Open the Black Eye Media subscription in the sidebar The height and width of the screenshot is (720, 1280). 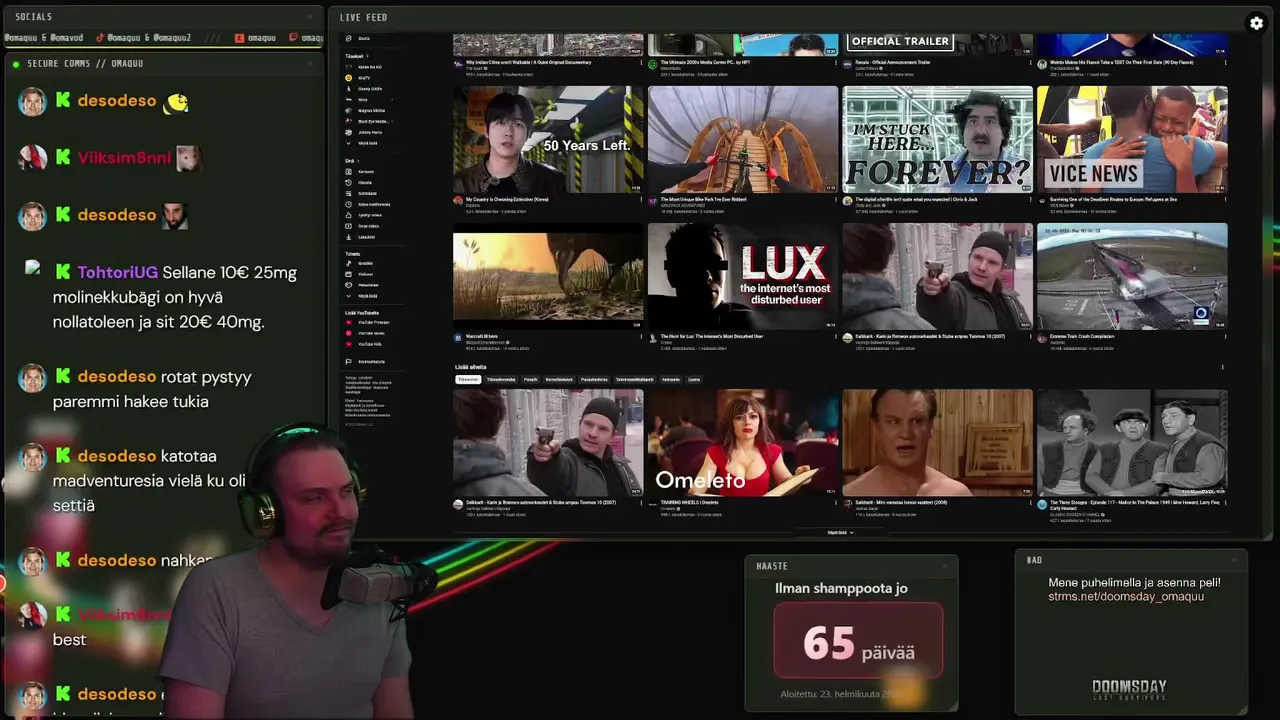367,121
